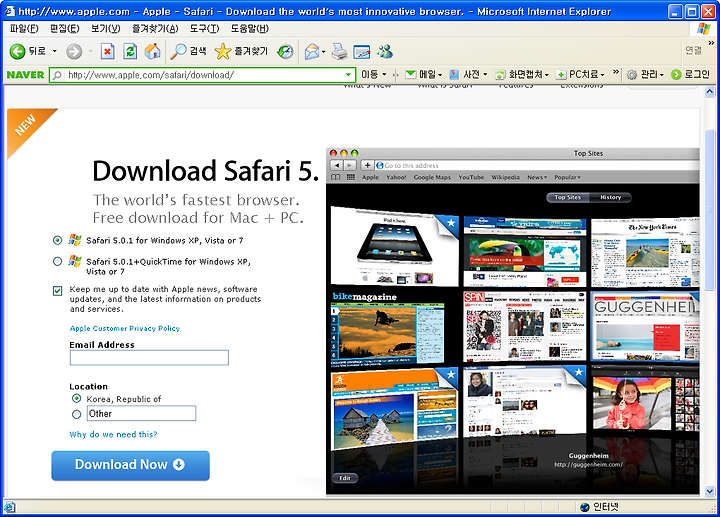Click the greyed Forward arrow button
This screenshot has width=720, height=517.
[74, 51]
